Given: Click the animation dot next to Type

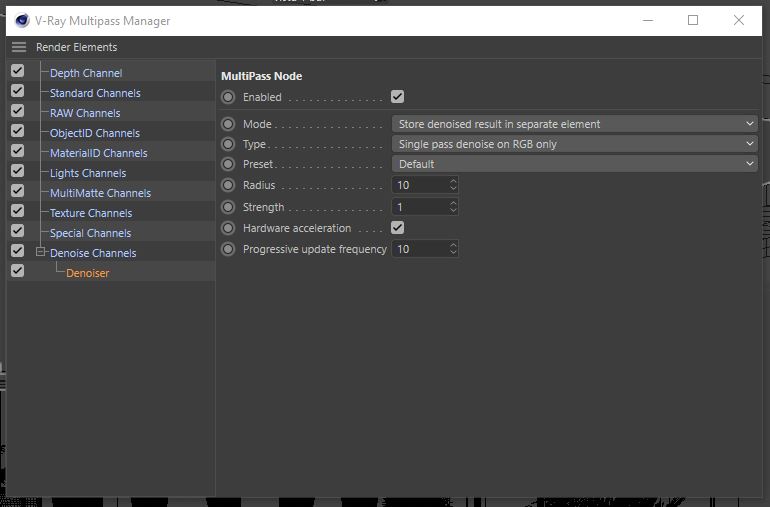Looking at the screenshot, I should point(228,144).
